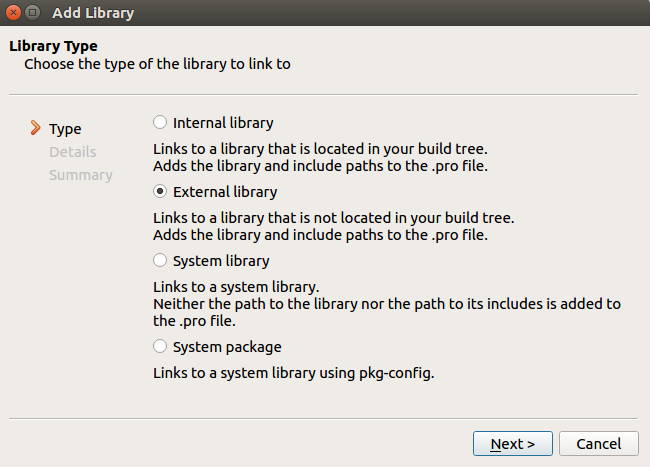Click the Library Type heading
The height and width of the screenshot is (467, 650).
53,46
